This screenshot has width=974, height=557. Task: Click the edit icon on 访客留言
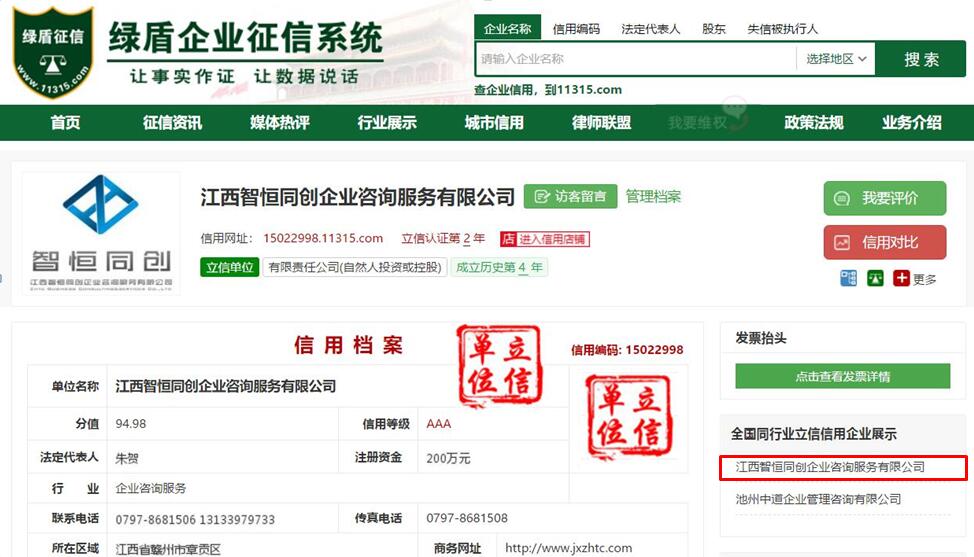[x=542, y=197]
